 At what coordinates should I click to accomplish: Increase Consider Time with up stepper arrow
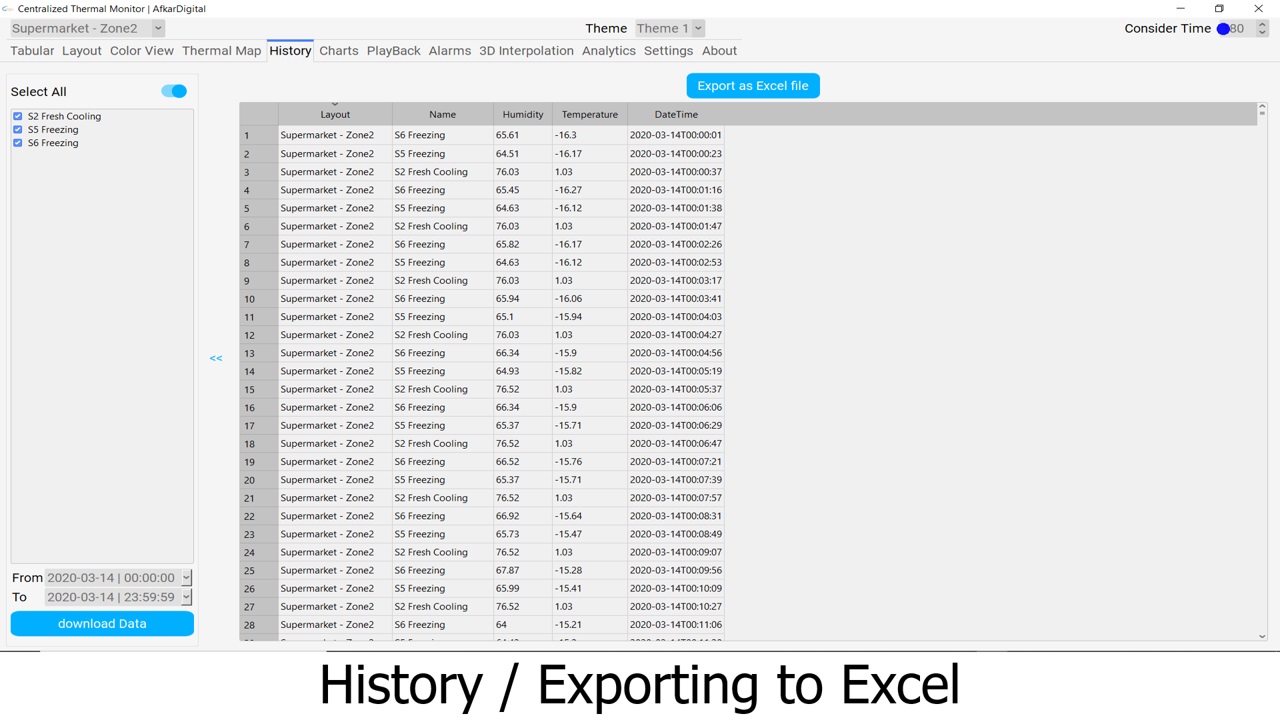click(1262, 24)
